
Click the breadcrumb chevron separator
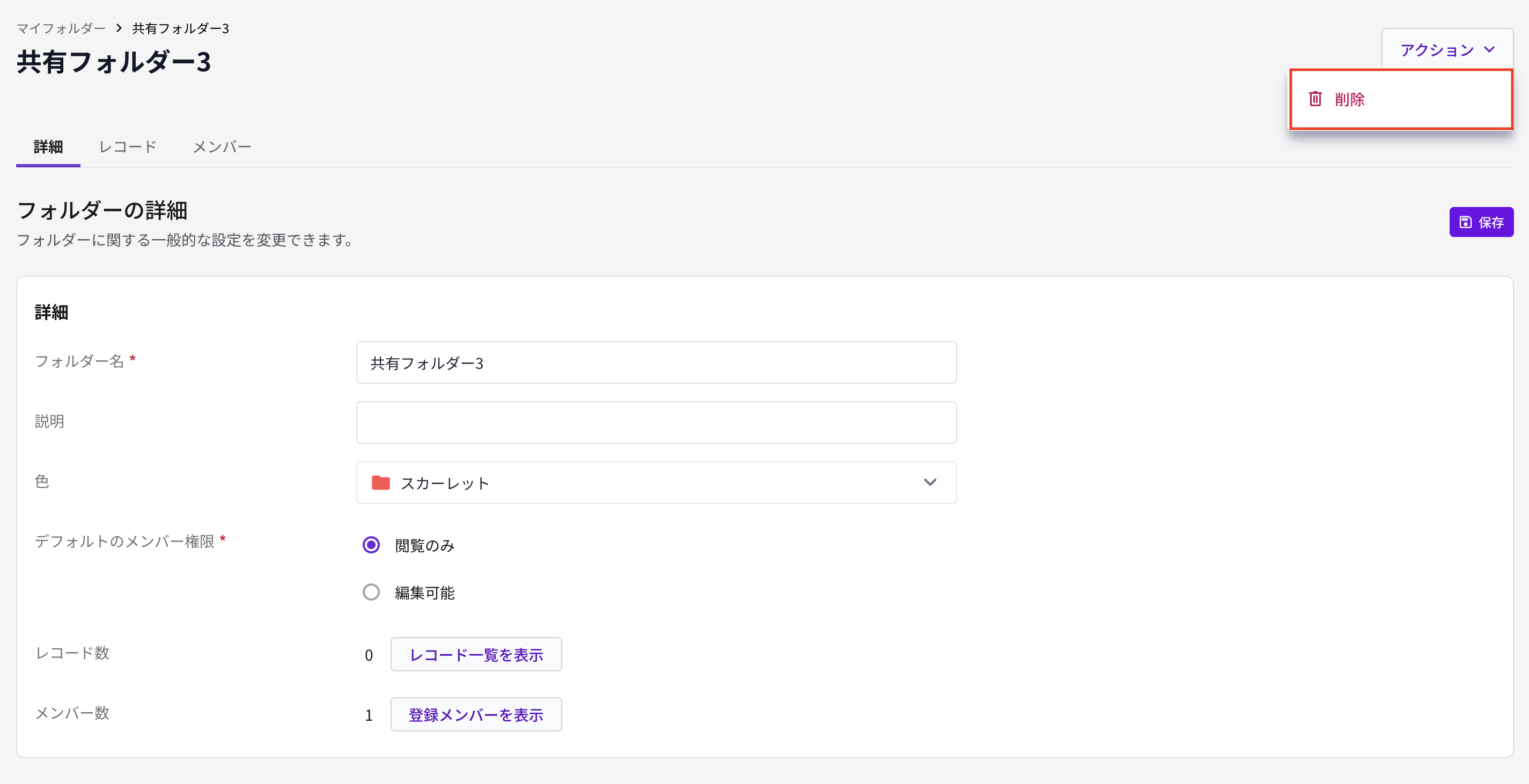pos(119,28)
